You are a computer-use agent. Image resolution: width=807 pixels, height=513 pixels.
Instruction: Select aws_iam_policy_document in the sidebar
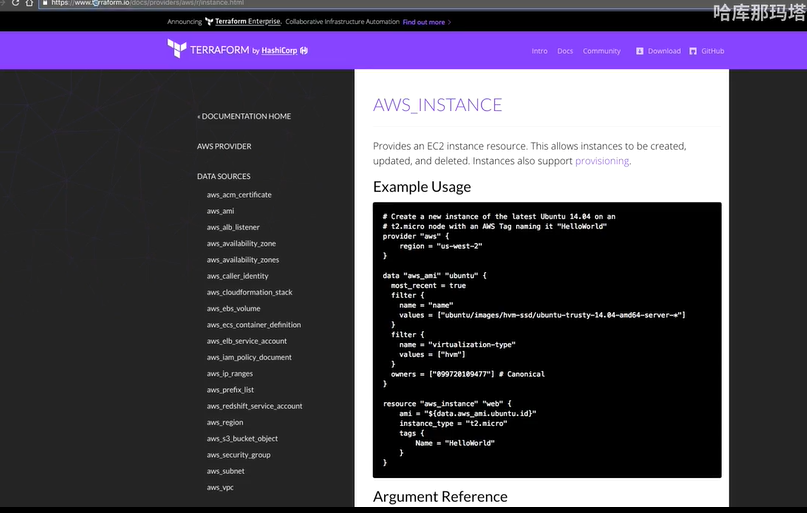(x=249, y=357)
